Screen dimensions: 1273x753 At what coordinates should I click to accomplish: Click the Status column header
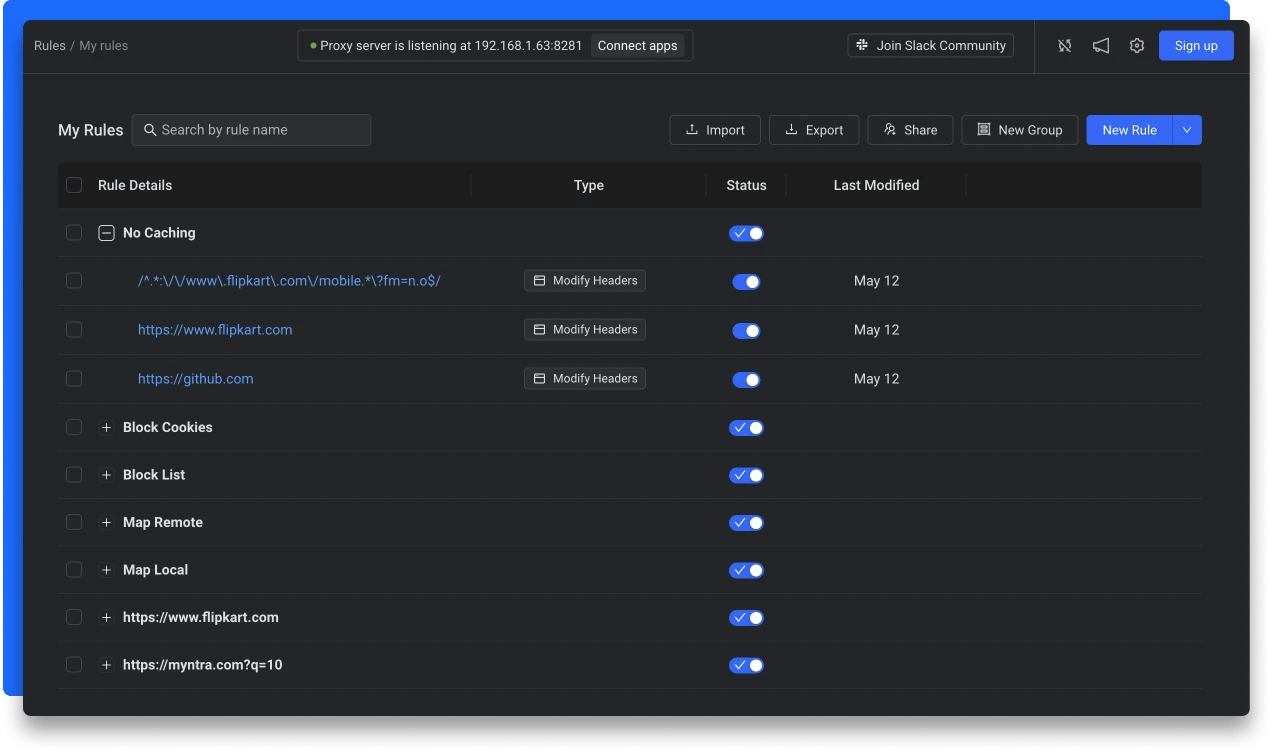pyautogui.click(x=746, y=185)
